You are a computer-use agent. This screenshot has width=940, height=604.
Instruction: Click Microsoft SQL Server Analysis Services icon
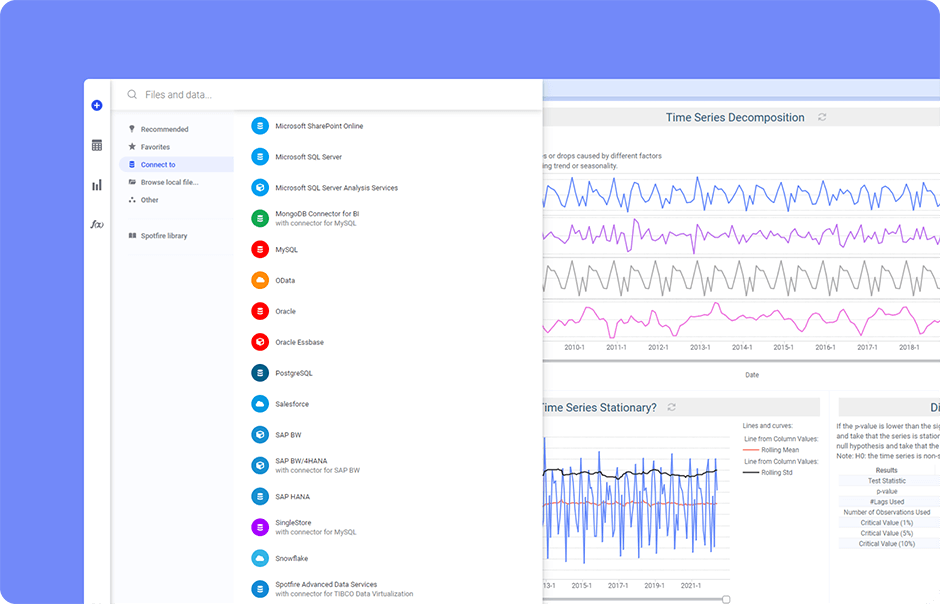coord(260,188)
